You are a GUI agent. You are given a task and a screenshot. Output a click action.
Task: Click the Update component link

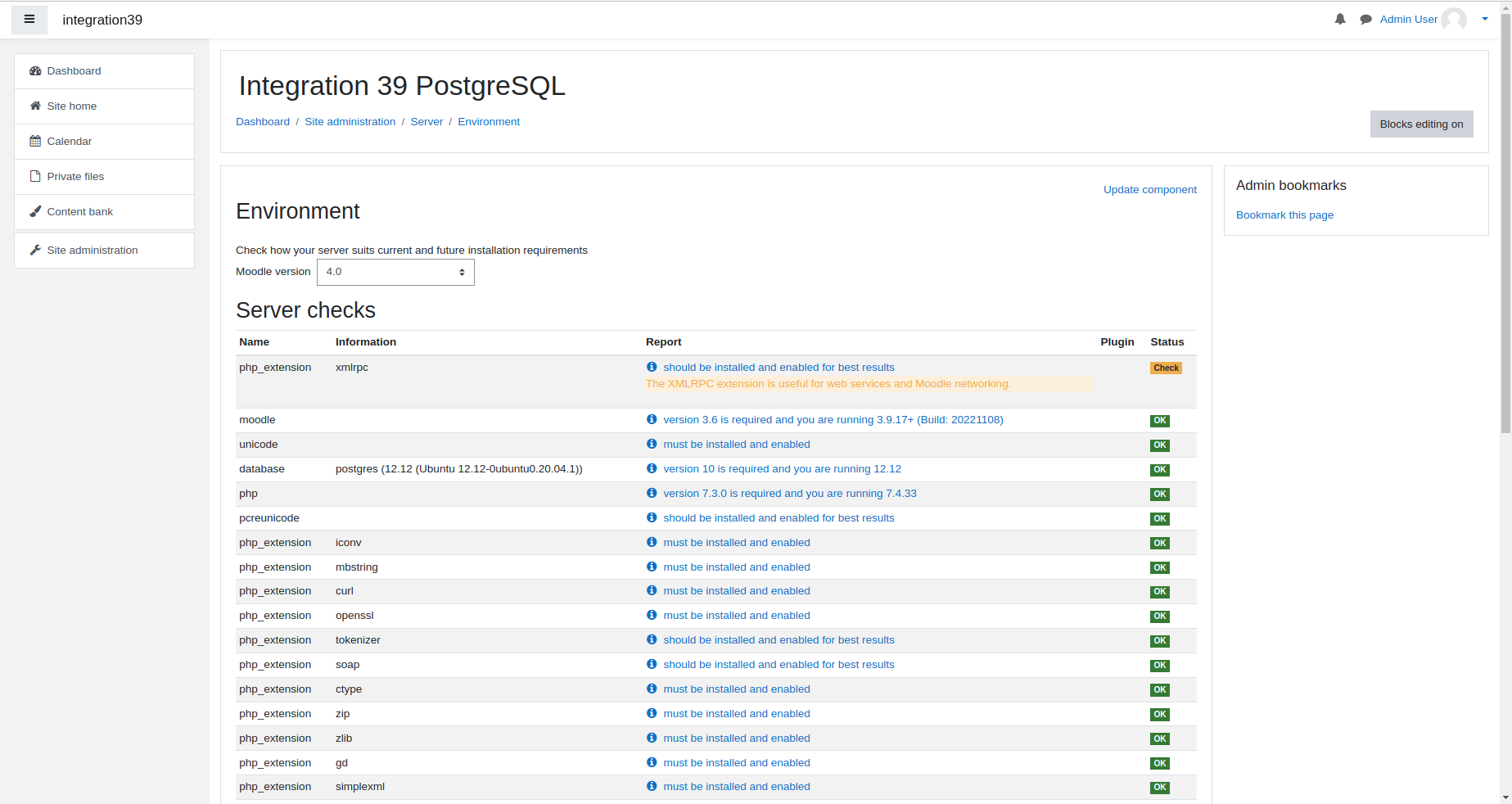[1150, 190]
